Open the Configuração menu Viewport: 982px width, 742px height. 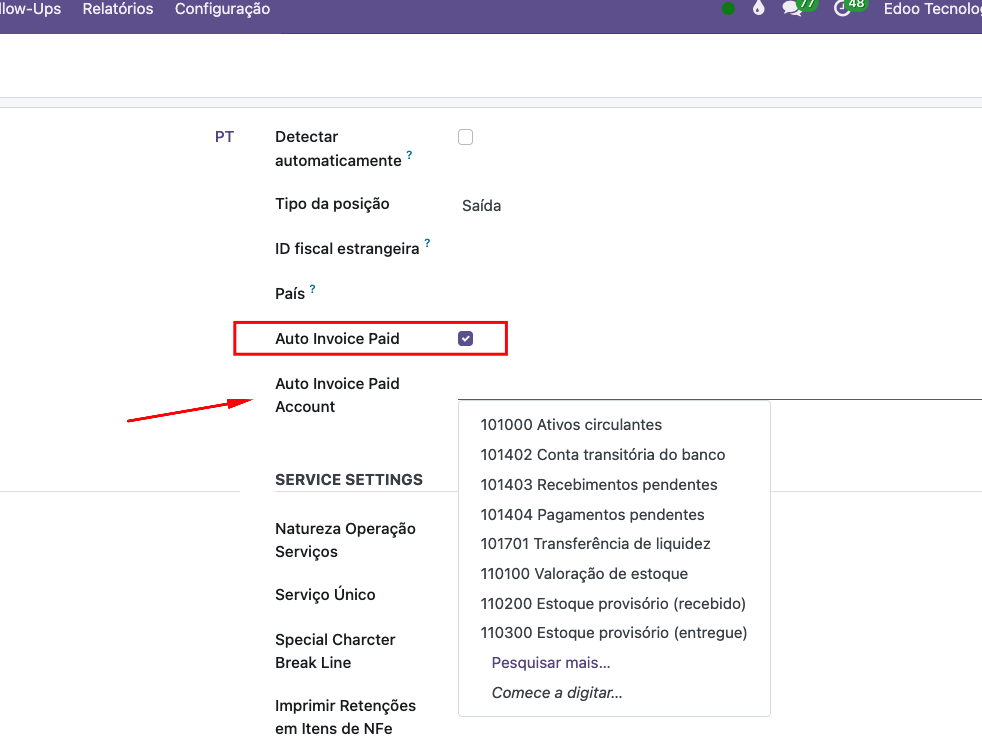222,9
